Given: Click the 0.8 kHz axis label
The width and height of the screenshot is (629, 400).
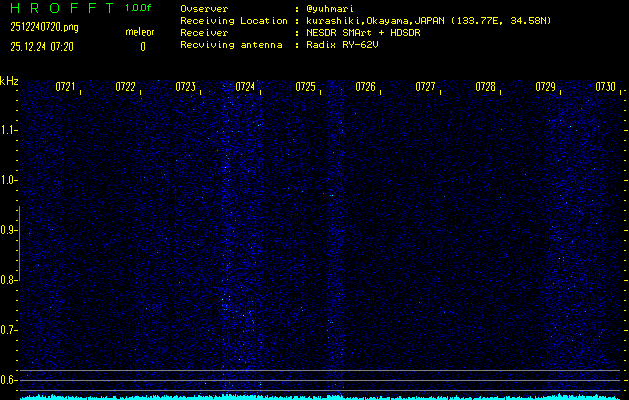Looking at the screenshot, I should point(8,280).
